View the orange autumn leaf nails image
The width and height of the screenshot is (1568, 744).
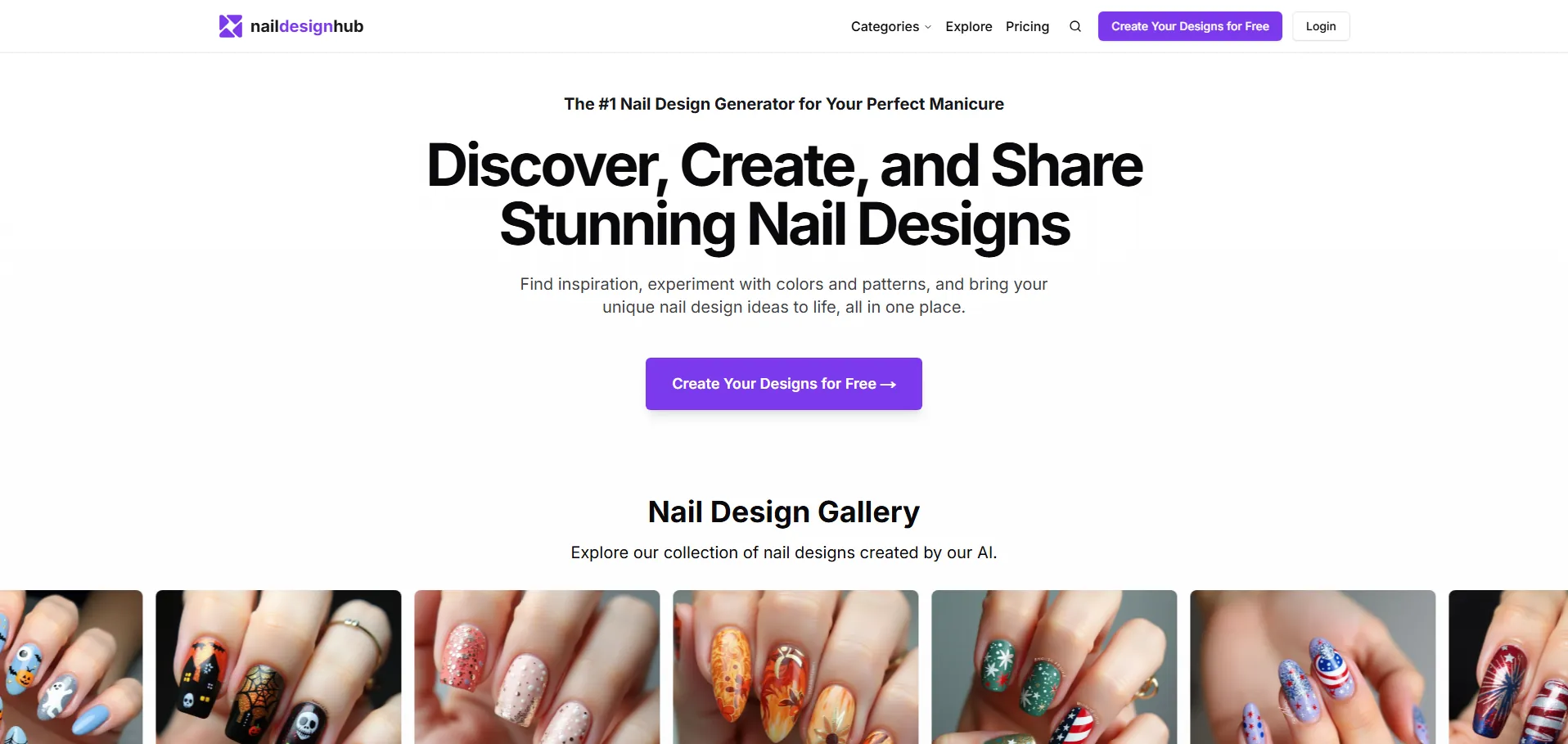pos(795,667)
